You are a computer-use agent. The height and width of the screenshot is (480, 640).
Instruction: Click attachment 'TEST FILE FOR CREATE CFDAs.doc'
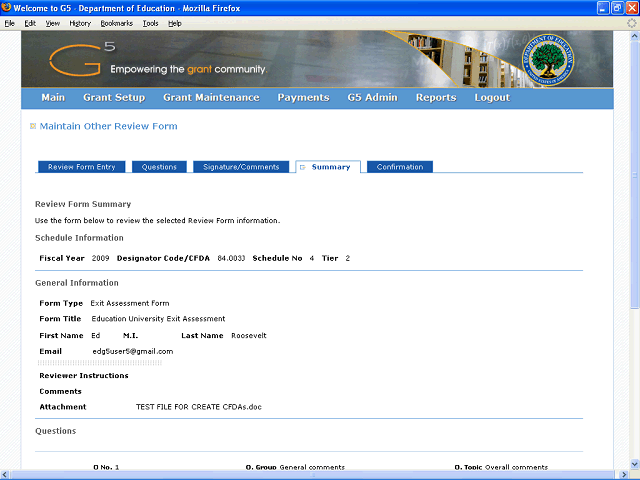[x=198, y=407]
